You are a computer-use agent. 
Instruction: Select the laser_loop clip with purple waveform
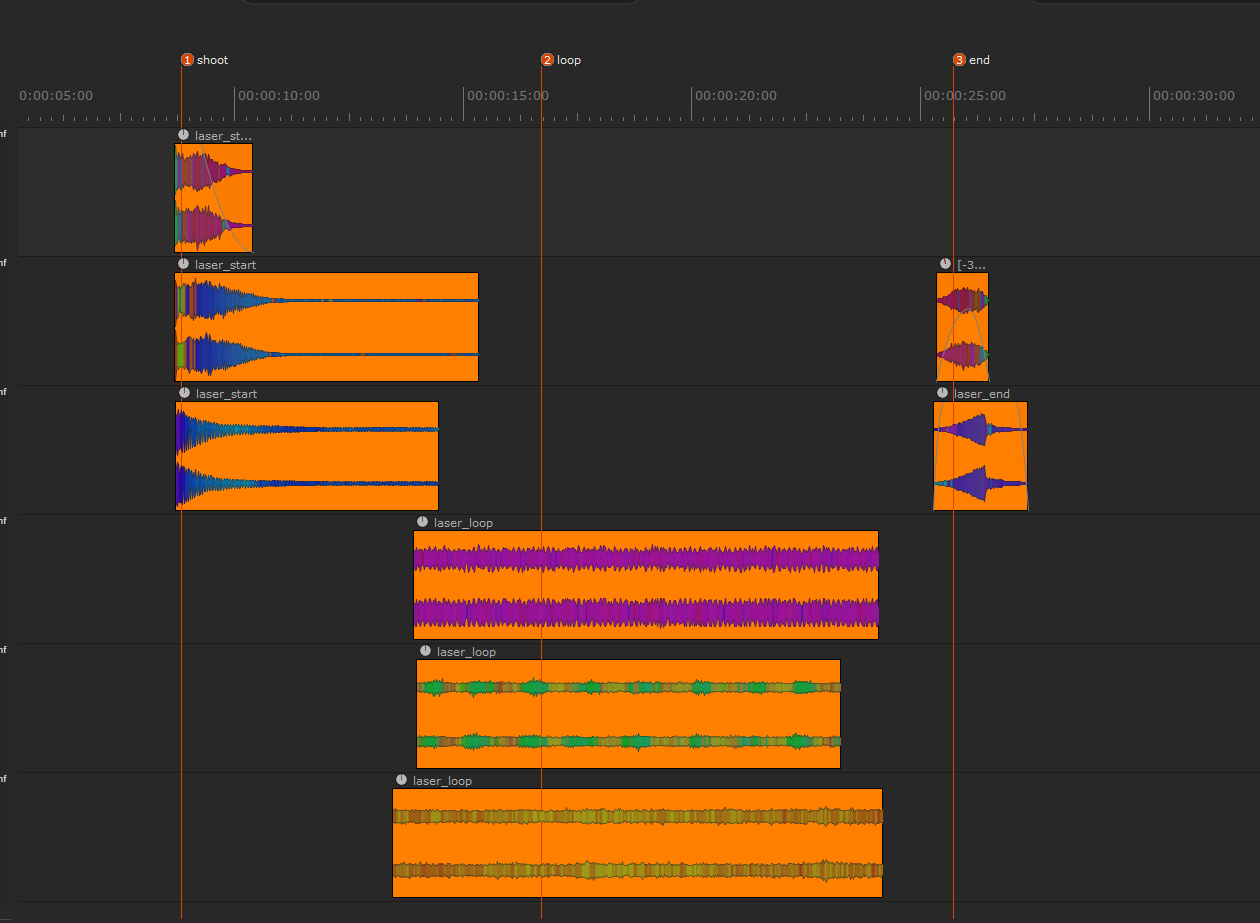pos(645,585)
